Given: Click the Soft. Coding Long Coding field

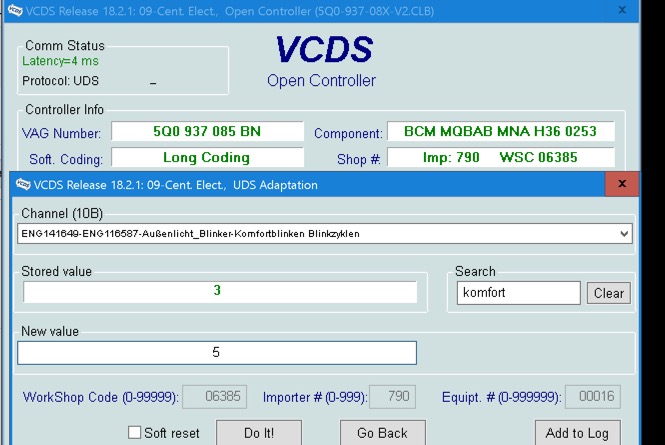Looking at the screenshot, I should tap(207, 157).
